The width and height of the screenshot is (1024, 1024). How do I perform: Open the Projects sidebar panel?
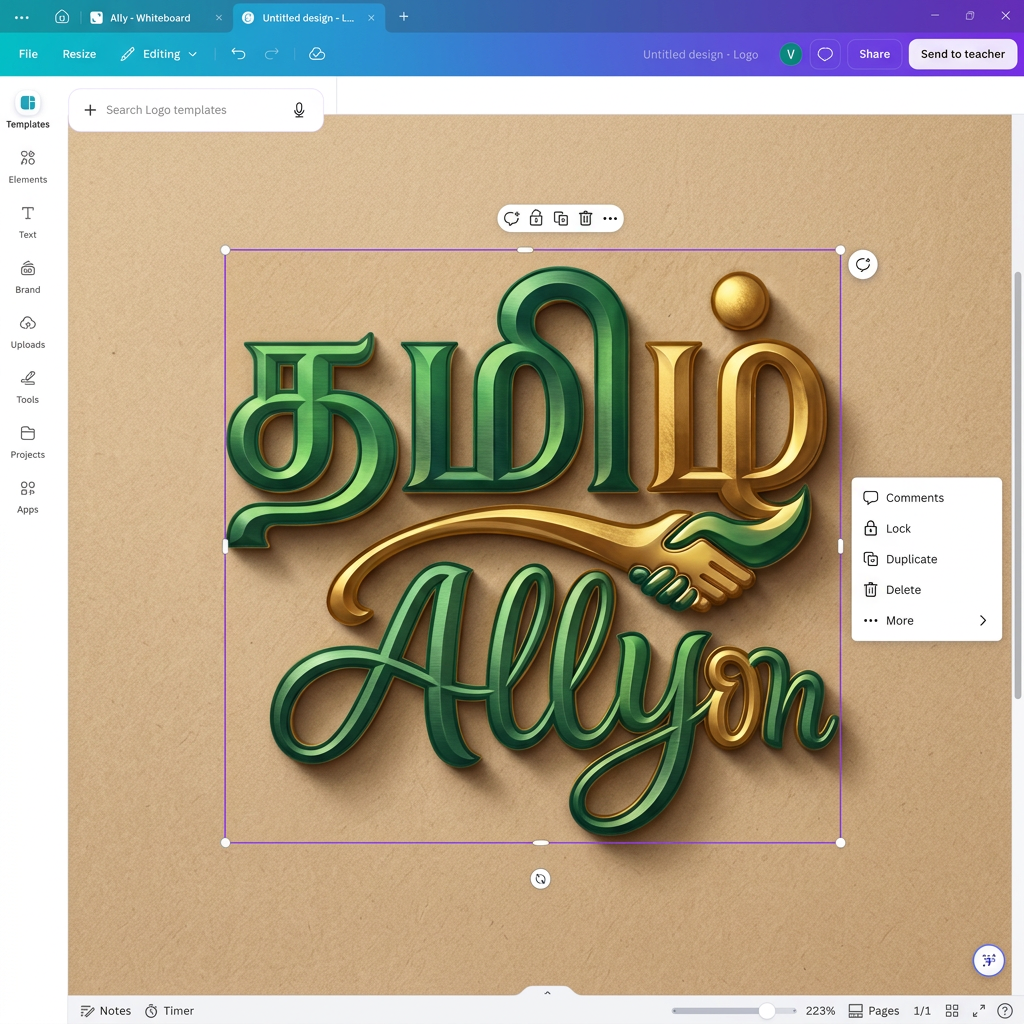(x=27, y=441)
